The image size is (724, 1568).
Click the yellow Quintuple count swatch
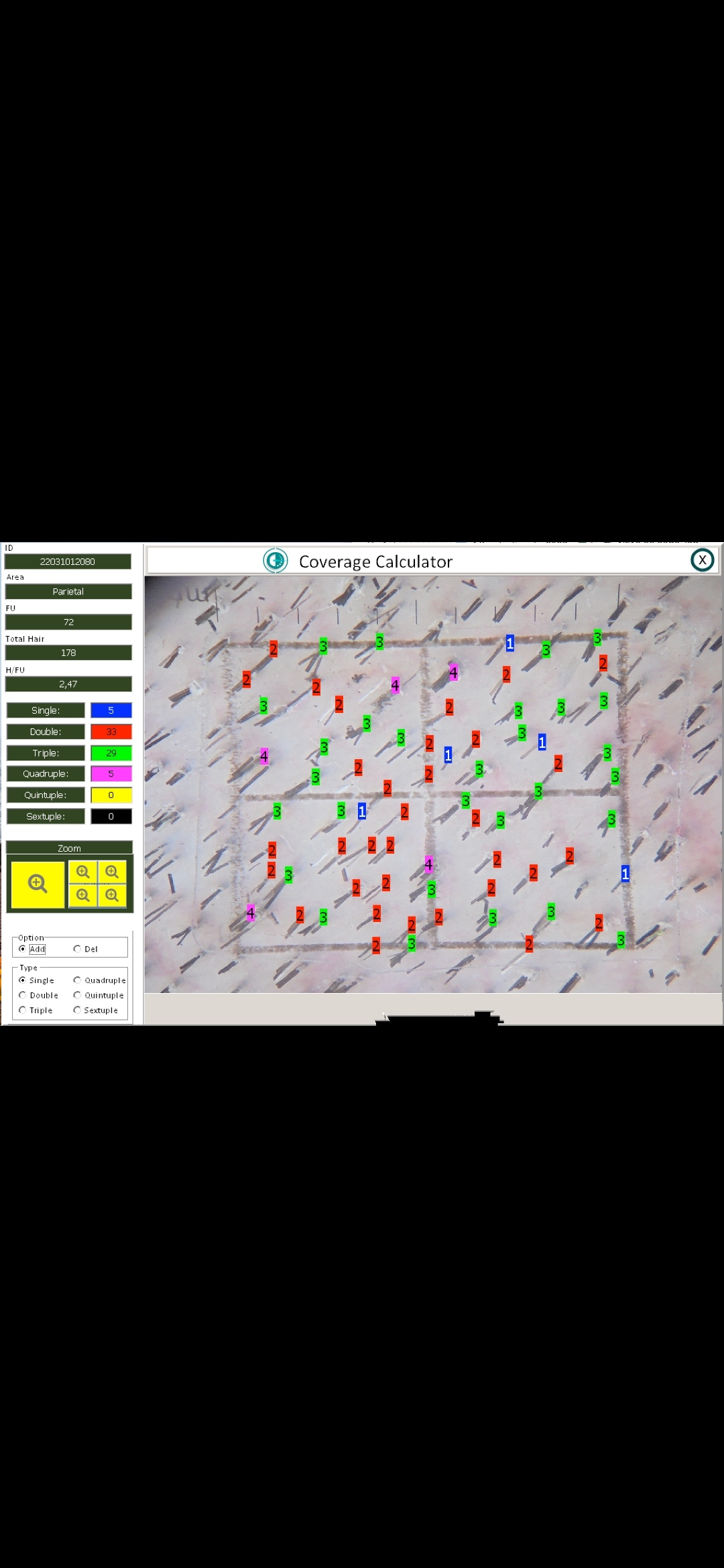pos(111,795)
